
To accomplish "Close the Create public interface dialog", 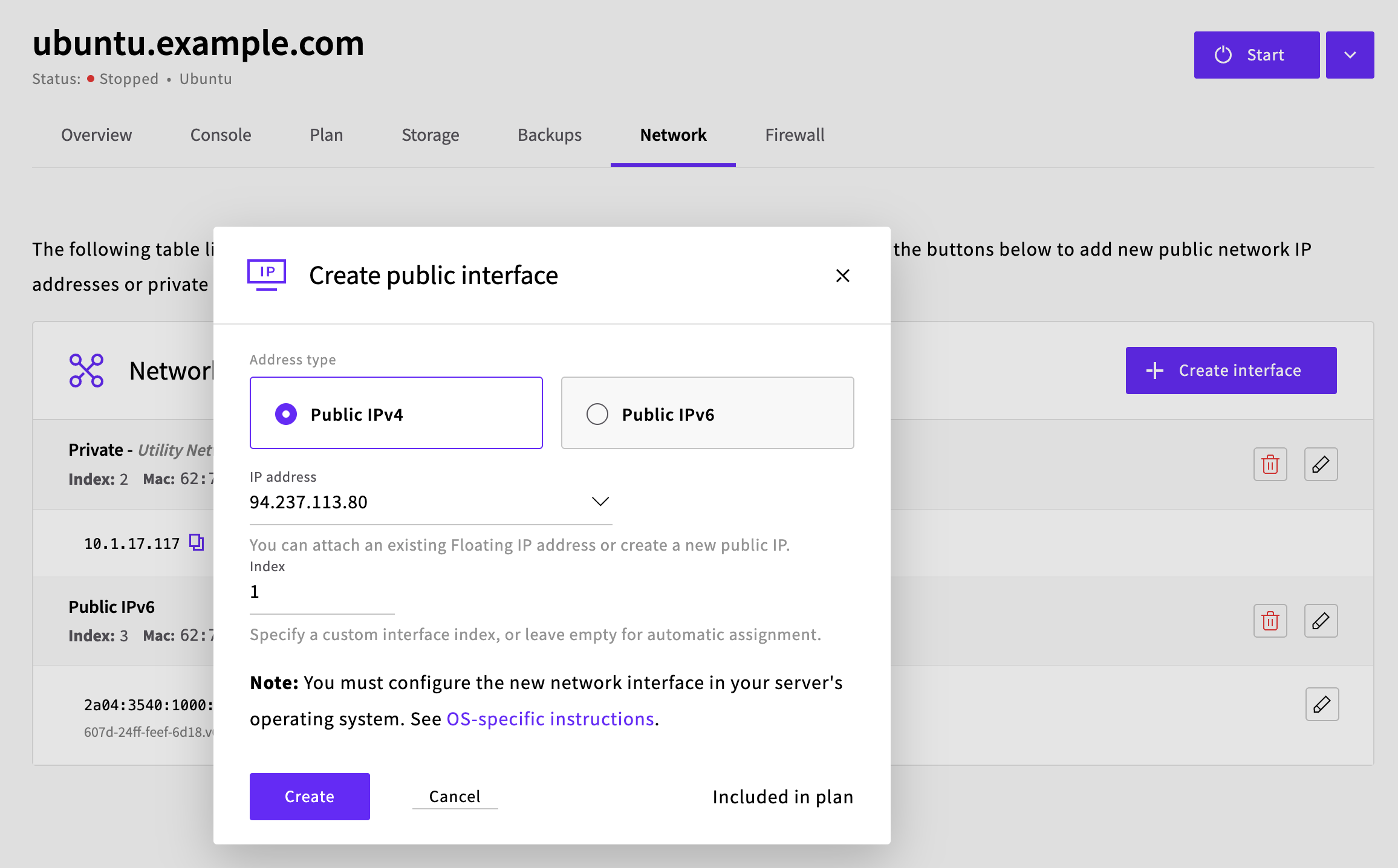I will click(842, 276).
